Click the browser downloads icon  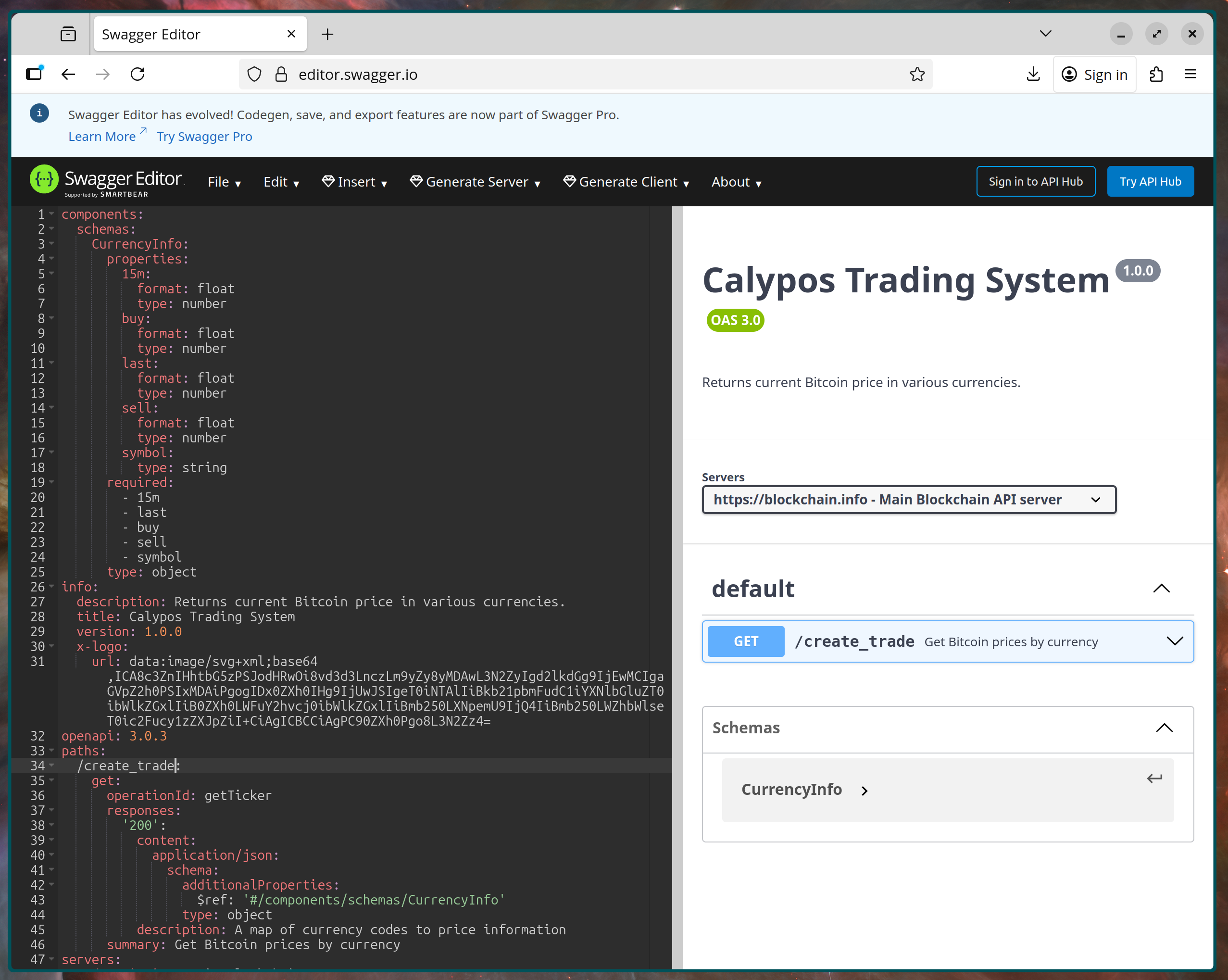coord(1033,74)
